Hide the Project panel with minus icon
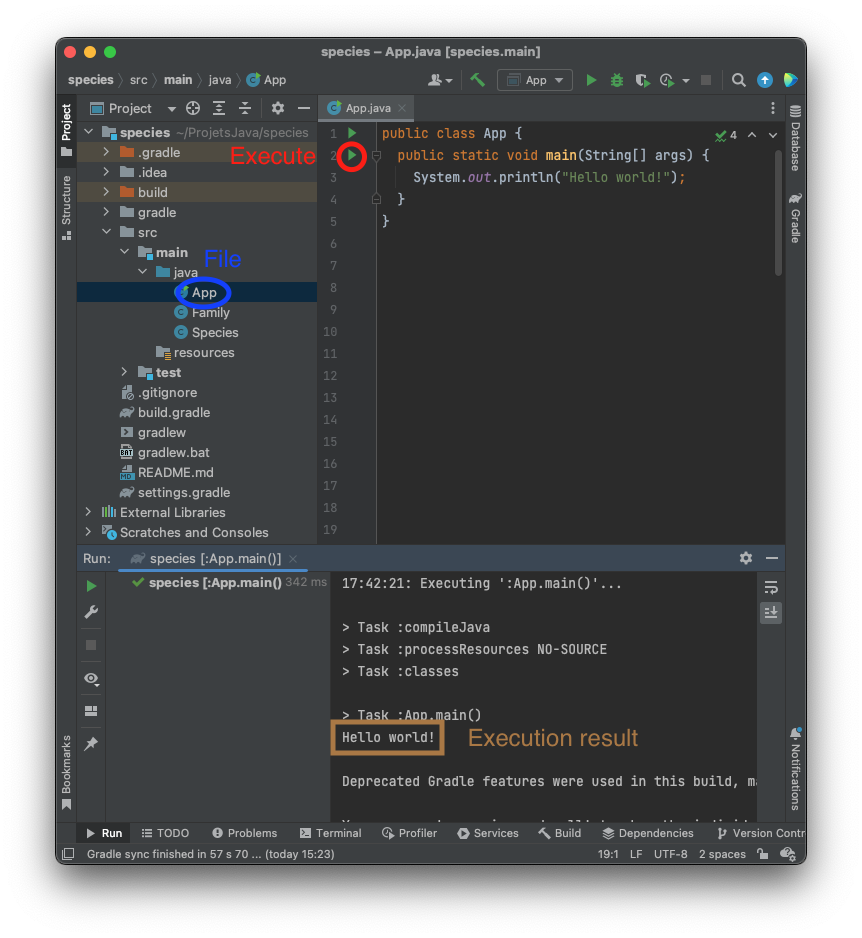 [304, 108]
